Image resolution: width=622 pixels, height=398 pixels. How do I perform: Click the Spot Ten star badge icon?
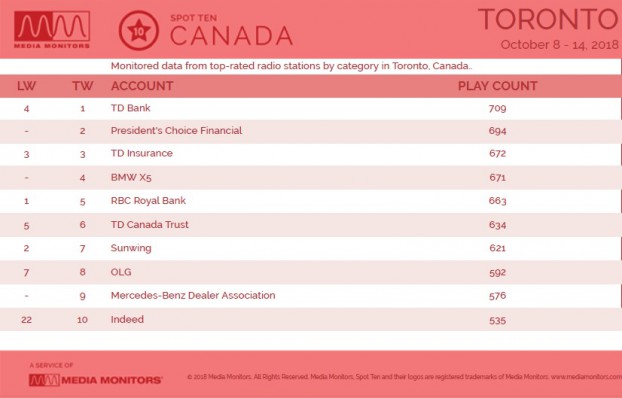click(138, 30)
